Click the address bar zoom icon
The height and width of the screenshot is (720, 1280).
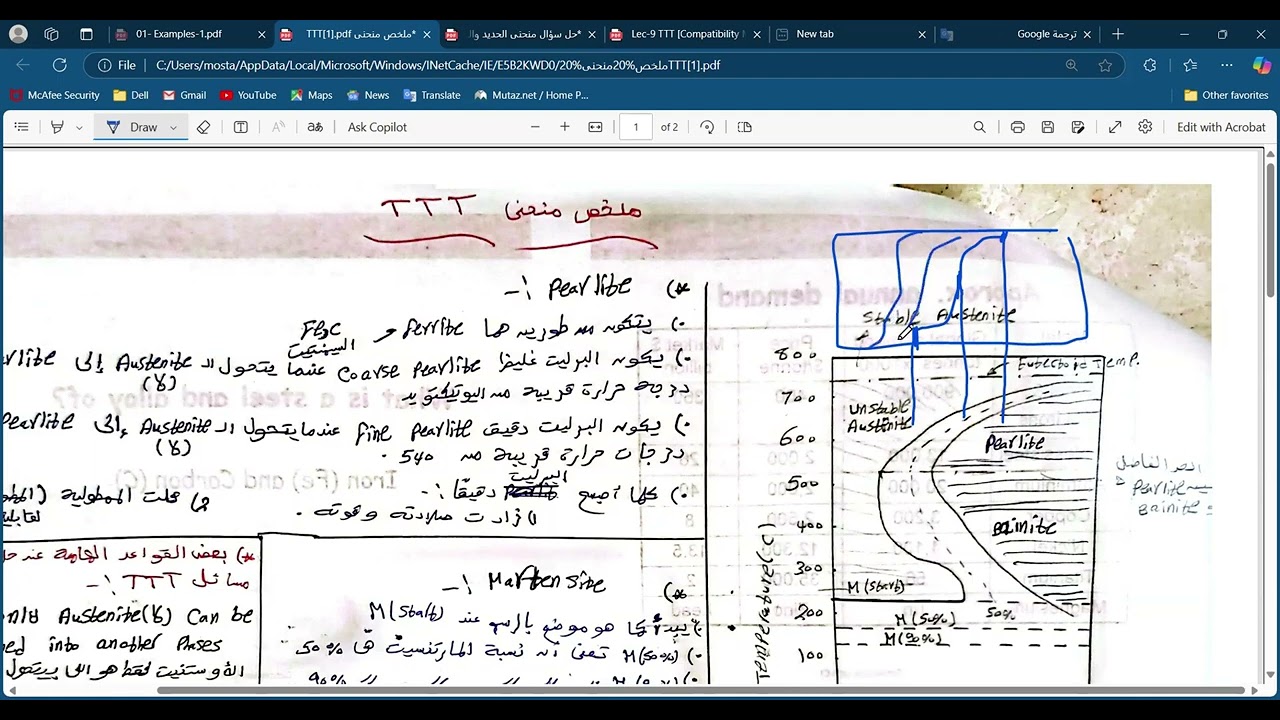point(1071,65)
